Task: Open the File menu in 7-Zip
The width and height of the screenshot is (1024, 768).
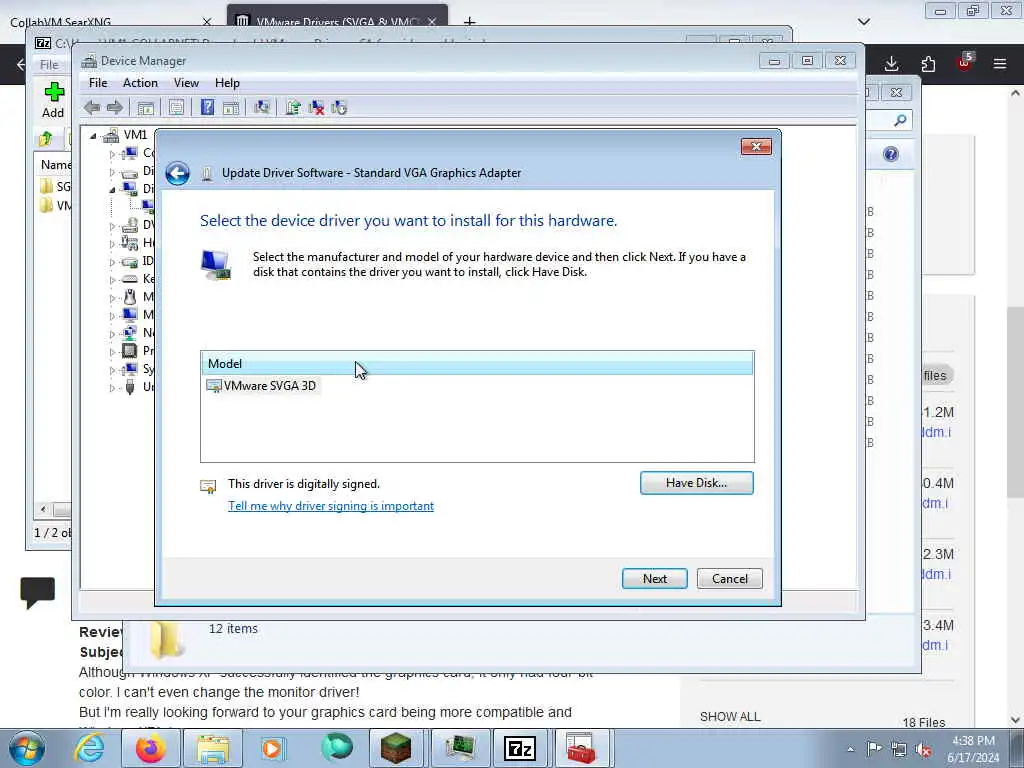Action: click(x=49, y=65)
